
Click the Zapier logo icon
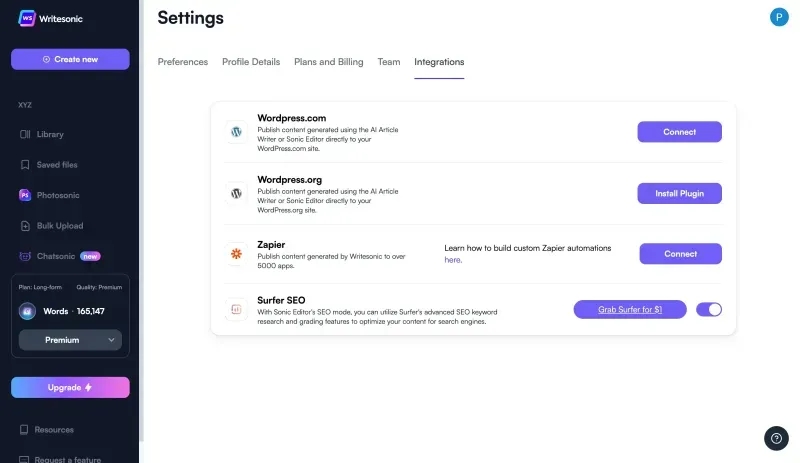pyautogui.click(x=236, y=254)
